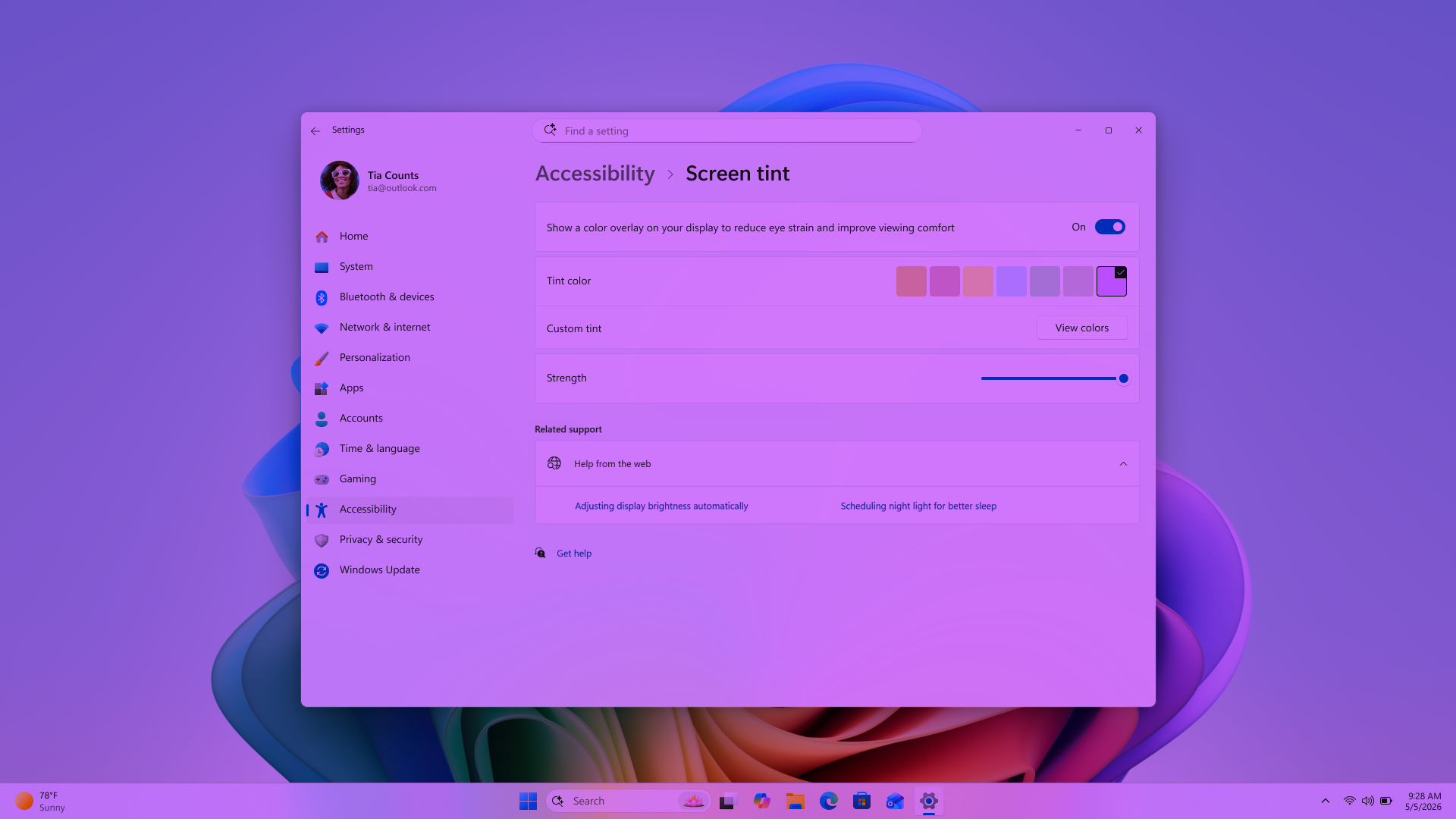Open Windows Update settings
This screenshot has height=819, width=1456.
409,570
